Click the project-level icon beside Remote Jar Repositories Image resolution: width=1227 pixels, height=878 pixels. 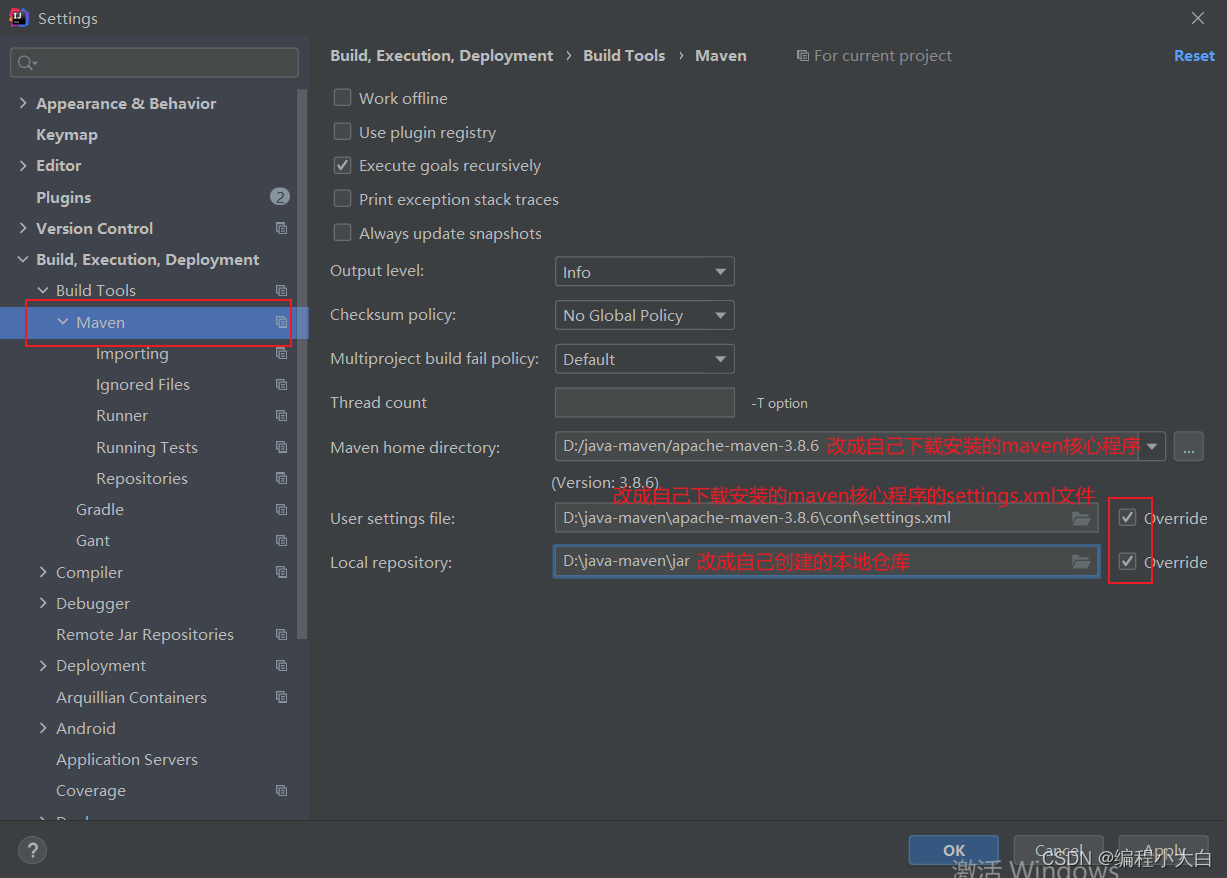pyautogui.click(x=281, y=634)
